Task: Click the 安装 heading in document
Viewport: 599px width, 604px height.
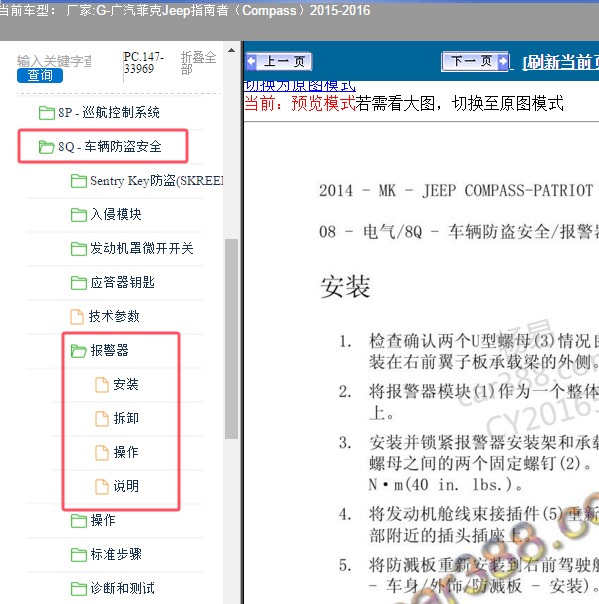Action: tap(346, 287)
